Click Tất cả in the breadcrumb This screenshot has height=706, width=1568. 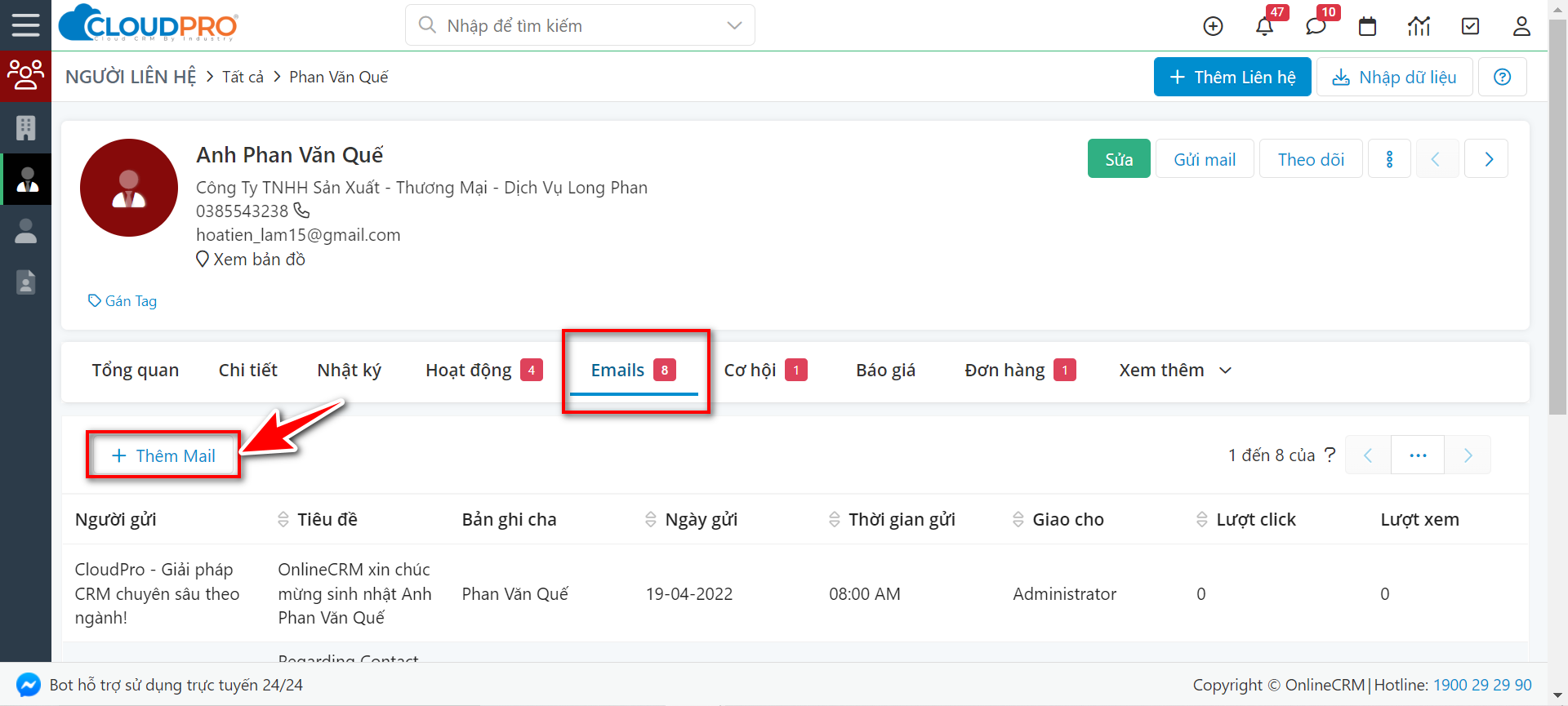243,77
